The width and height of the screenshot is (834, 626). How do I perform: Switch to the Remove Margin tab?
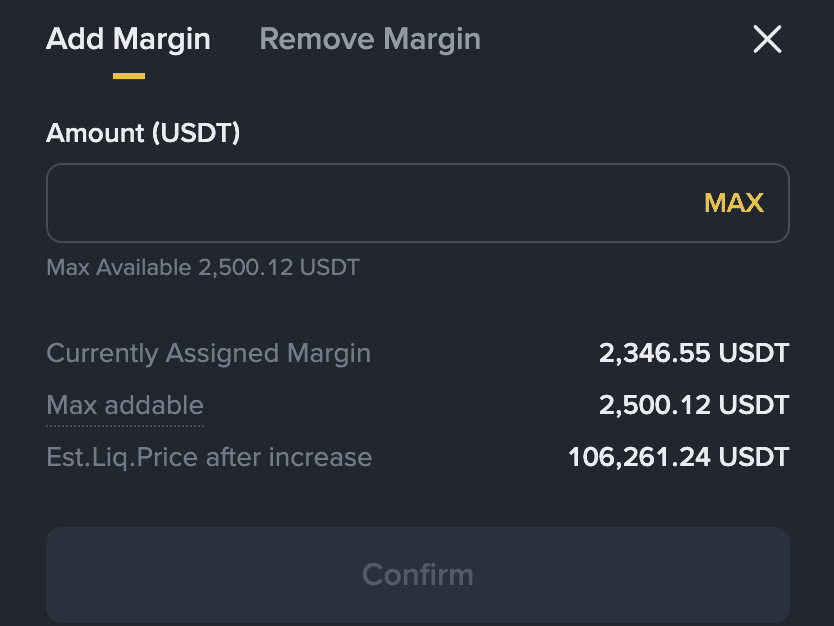[x=370, y=39]
